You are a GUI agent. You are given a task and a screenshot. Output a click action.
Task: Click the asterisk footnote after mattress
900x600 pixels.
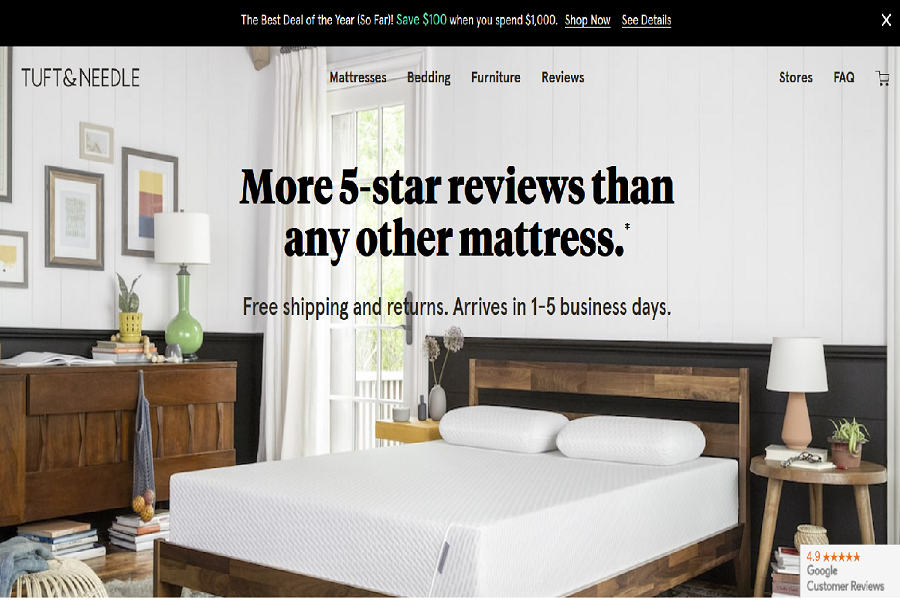pos(627,226)
